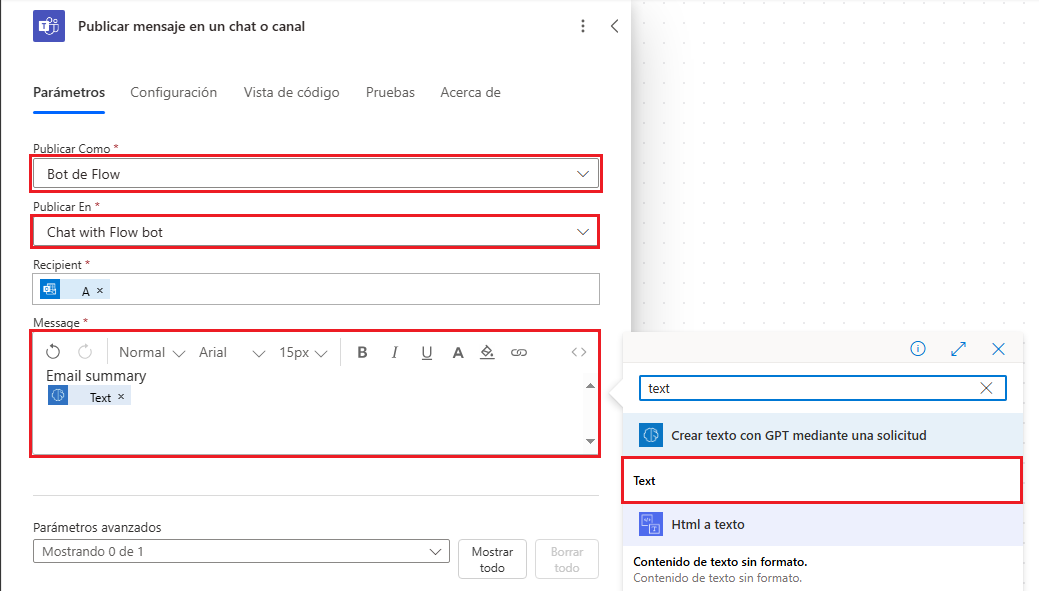Screen dimensions: 1039x591
Task: Open the Arial font family dropdown
Action: 232,352
